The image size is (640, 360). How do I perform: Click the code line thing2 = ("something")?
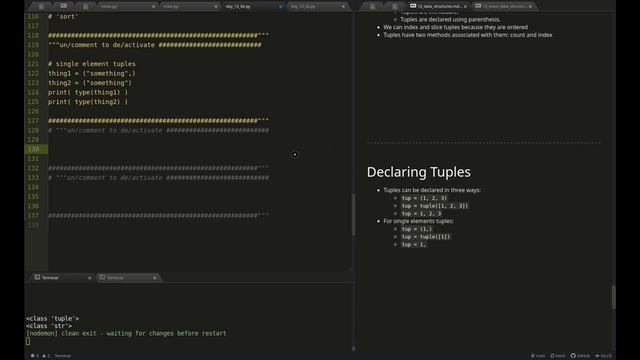(x=90, y=83)
